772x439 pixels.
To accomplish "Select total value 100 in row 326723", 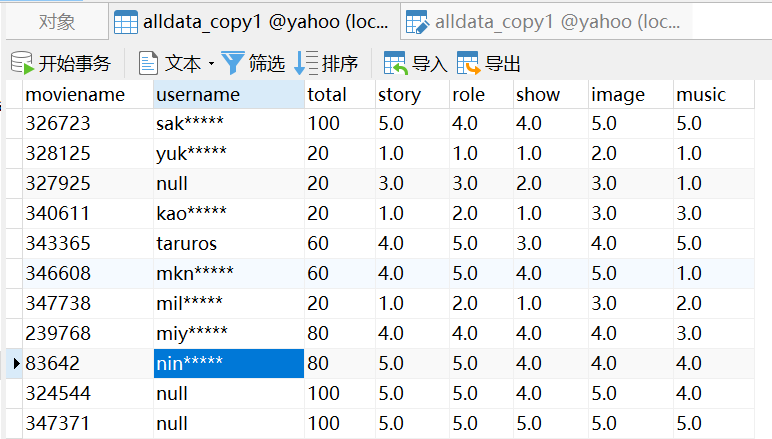I will 340,124.
